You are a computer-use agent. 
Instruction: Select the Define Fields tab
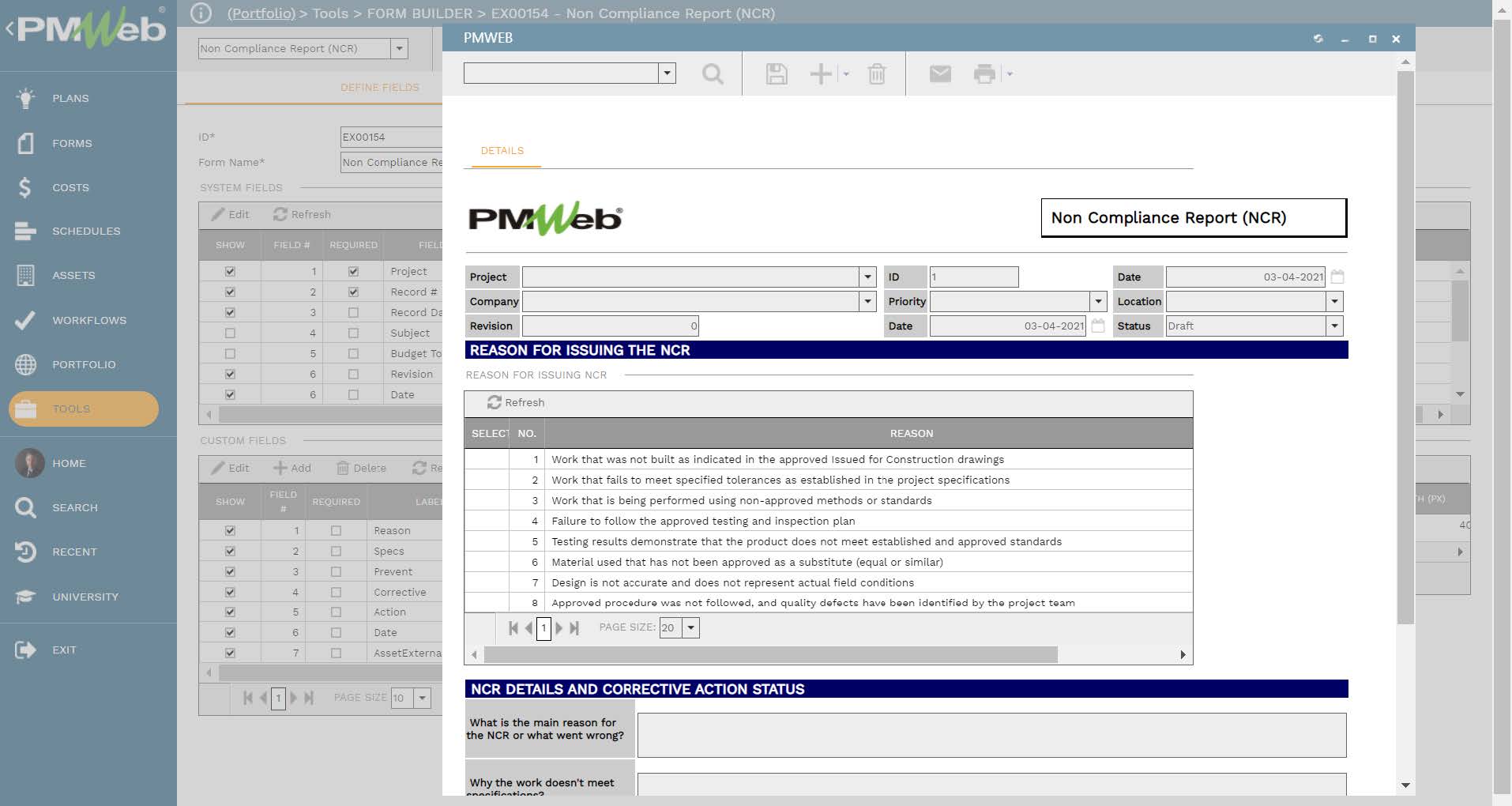tap(380, 87)
